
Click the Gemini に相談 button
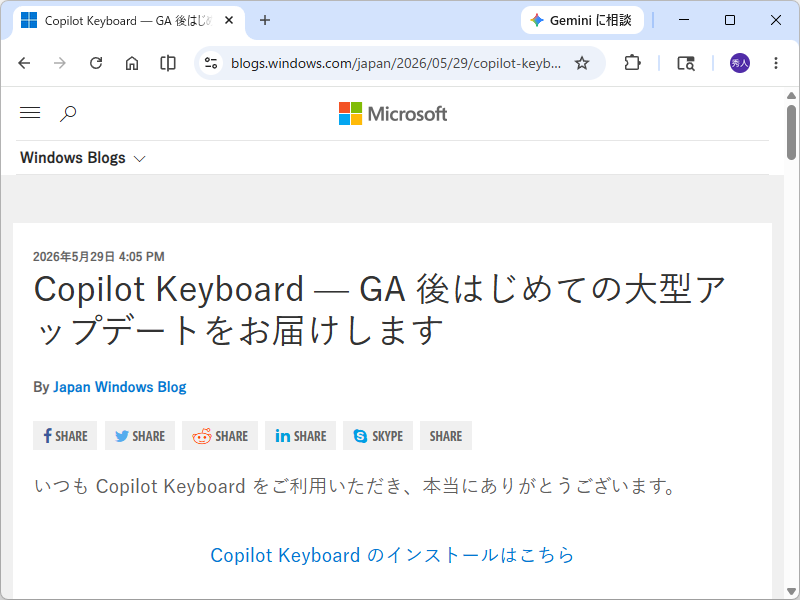pyautogui.click(x=582, y=20)
